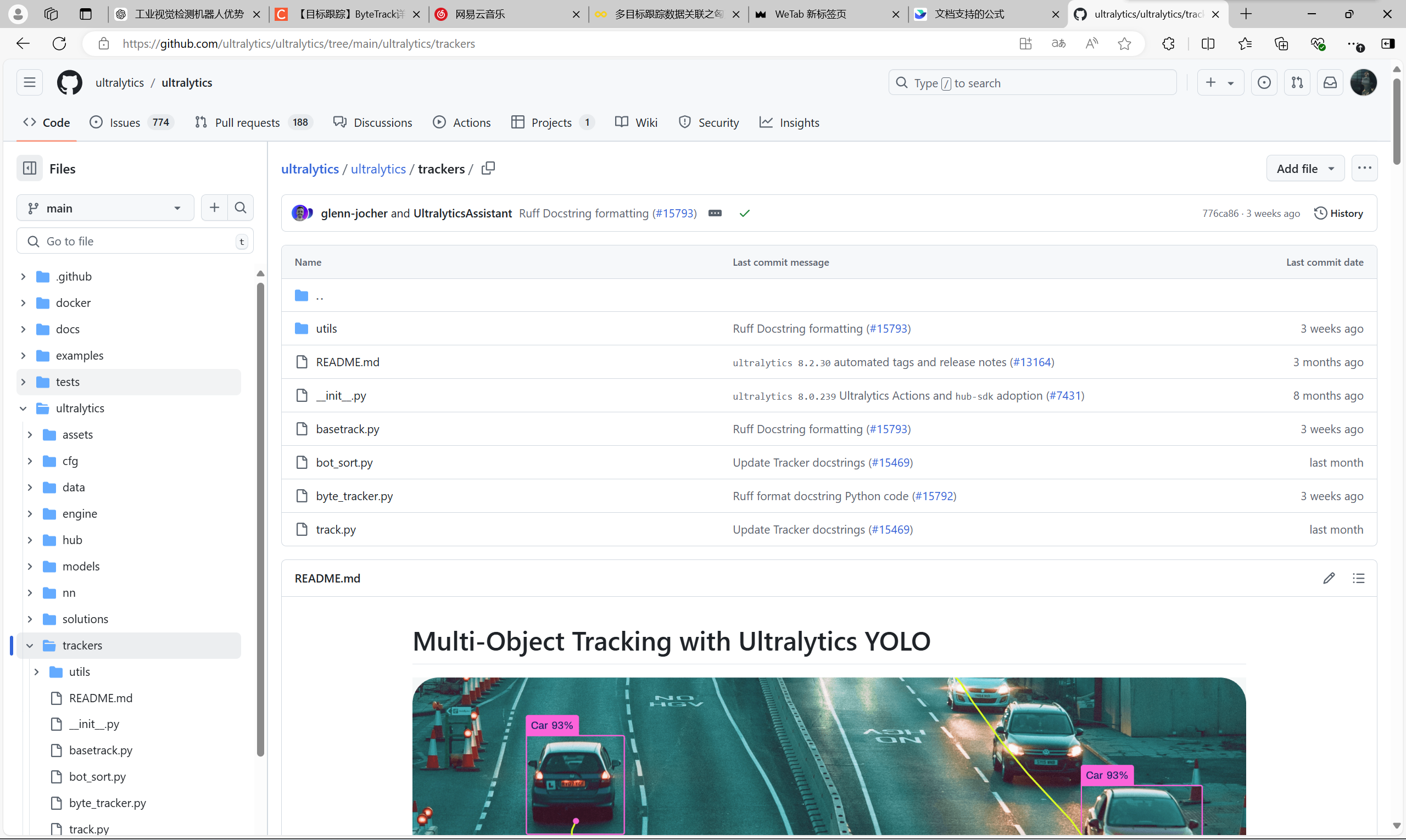The height and width of the screenshot is (840, 1406).
Task: Expand the .github folder in tree
Action: [x=23, y=276]
